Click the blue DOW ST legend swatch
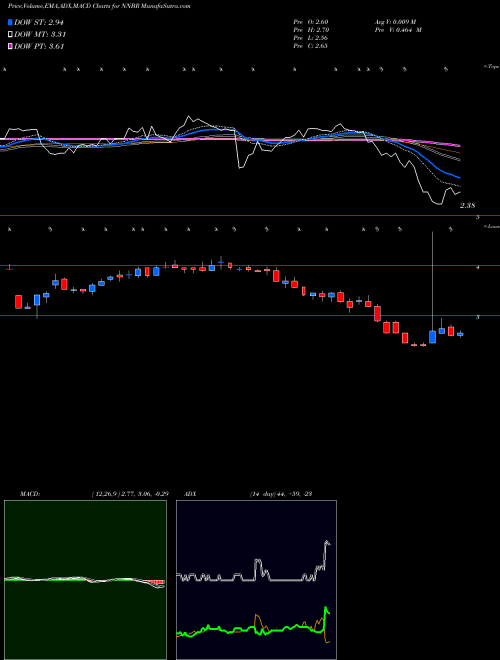 point(10,22)
